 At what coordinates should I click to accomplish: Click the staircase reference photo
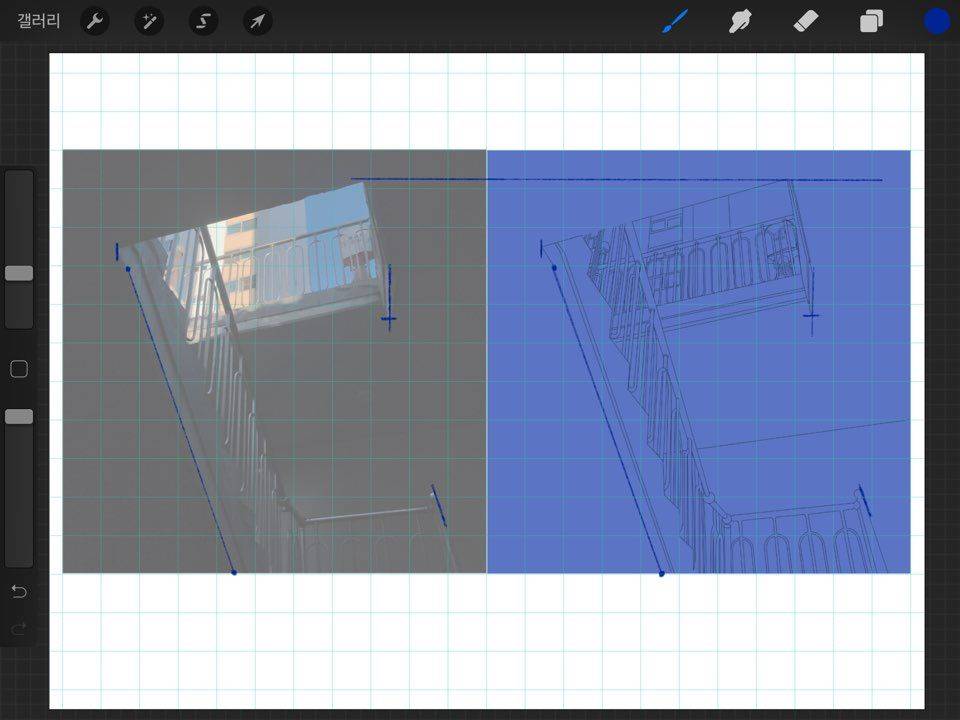click(x=274, y=361)
